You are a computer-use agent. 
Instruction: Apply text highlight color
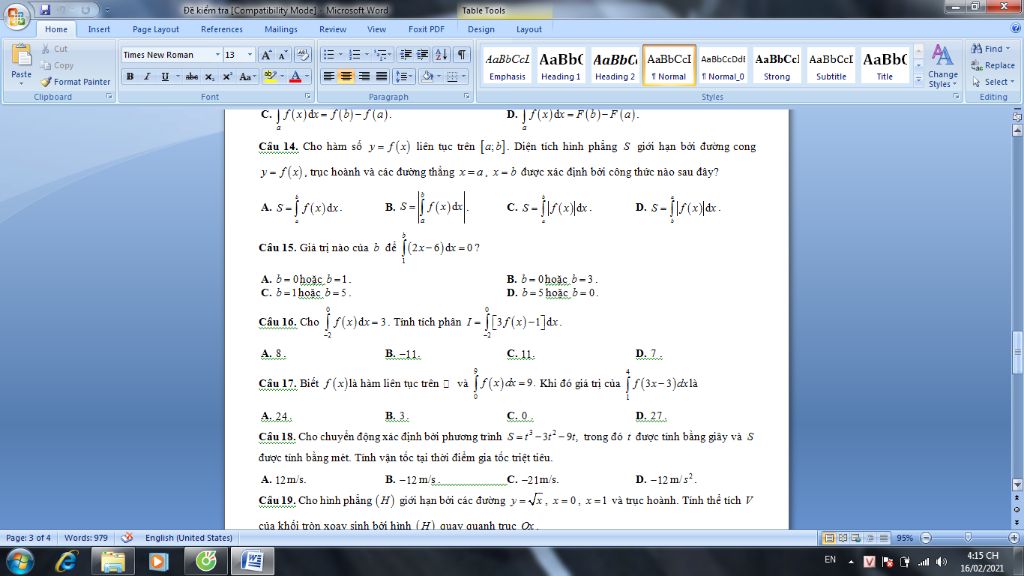coord(270,76)
